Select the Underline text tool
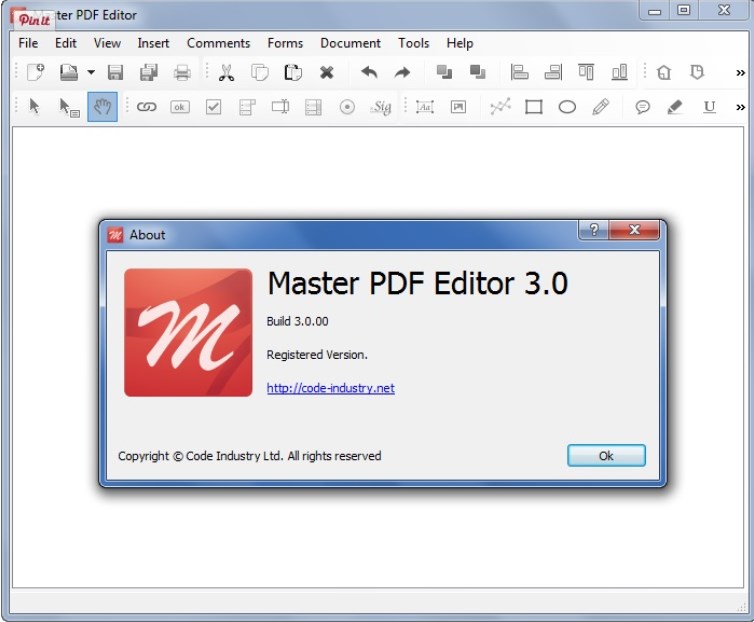 point(709,107)
